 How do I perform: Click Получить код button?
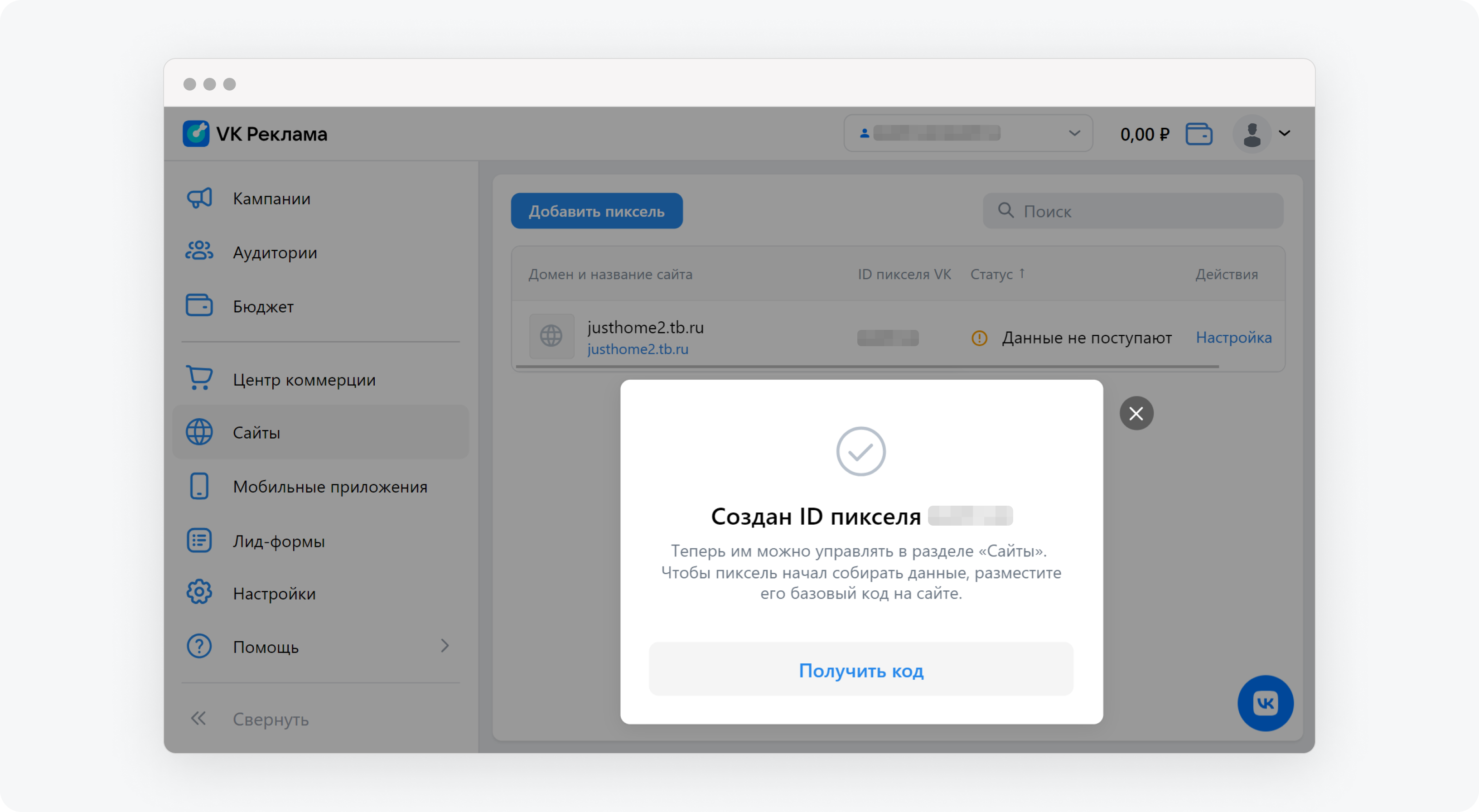tap(860, 670)
